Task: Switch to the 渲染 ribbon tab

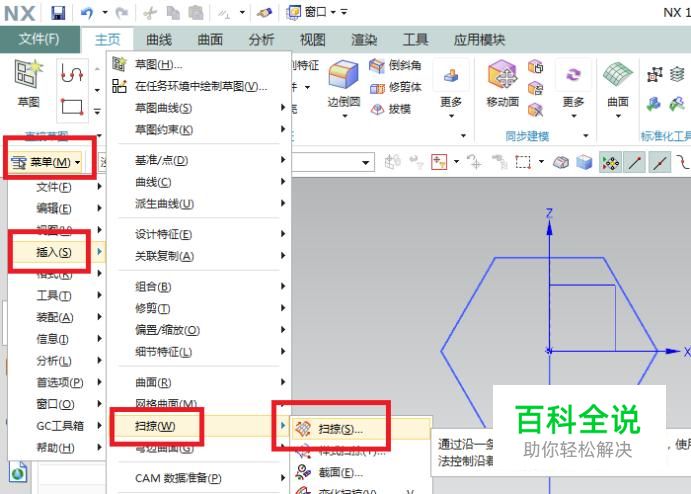Action: [364, 40]
